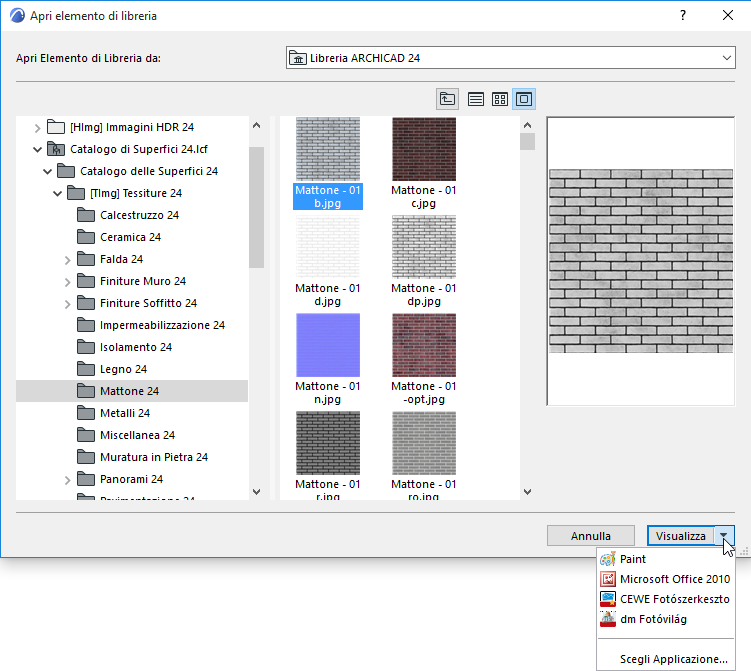Click the library icon in the dropdown field
Screen dimensions: 751x671
tap(297, 58)
